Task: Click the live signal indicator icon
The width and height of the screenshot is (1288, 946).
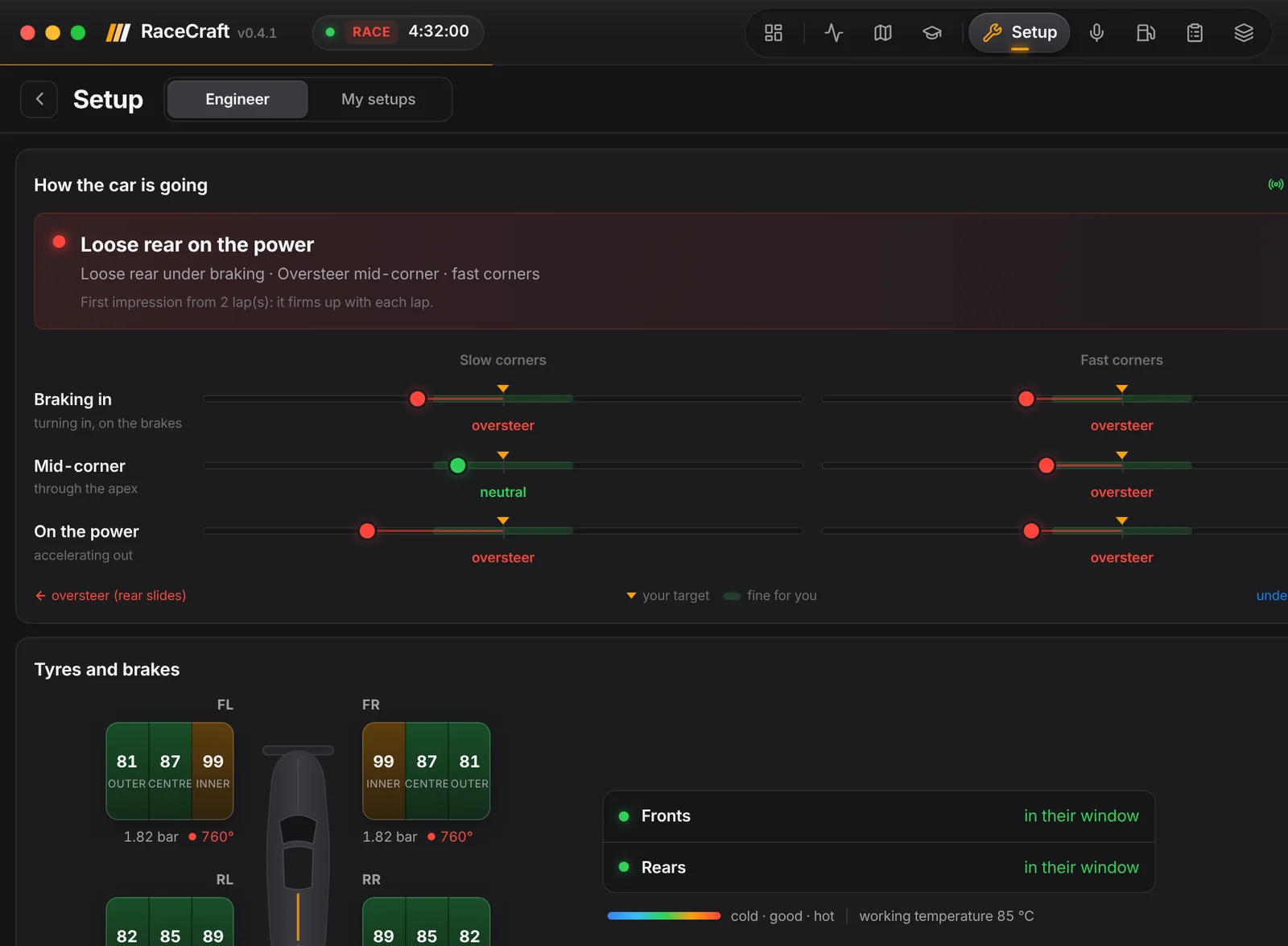Action: [x=1275, y=184]
